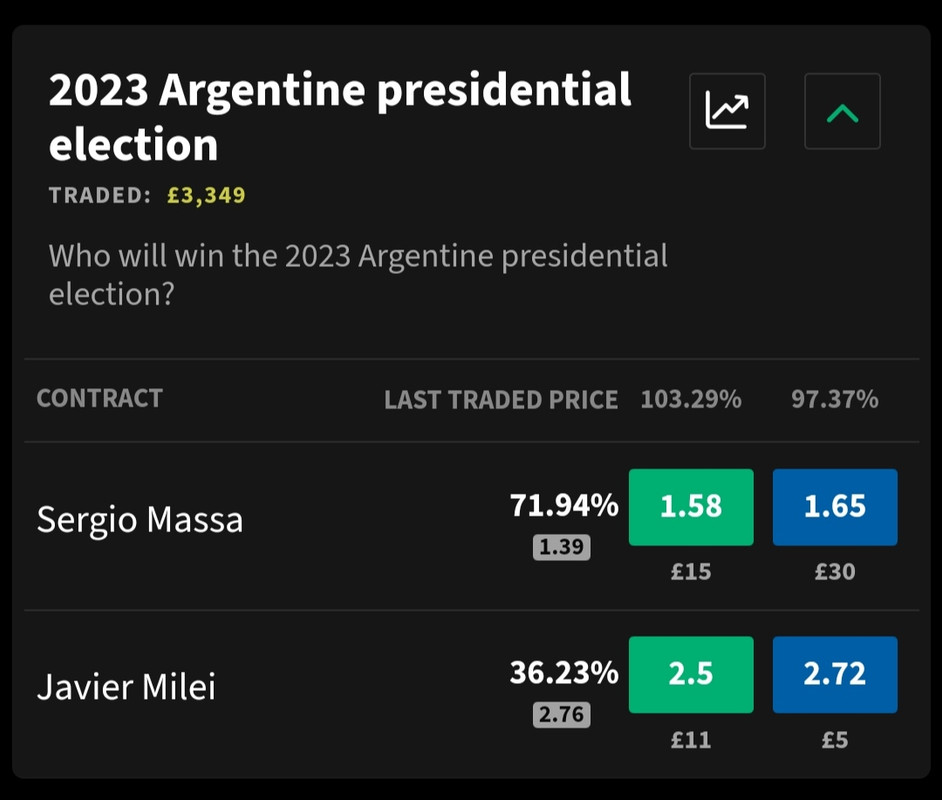Screen dimensions: 942x800
Task: Click the 36.23% last traded price
Action: tap(564, 673)
